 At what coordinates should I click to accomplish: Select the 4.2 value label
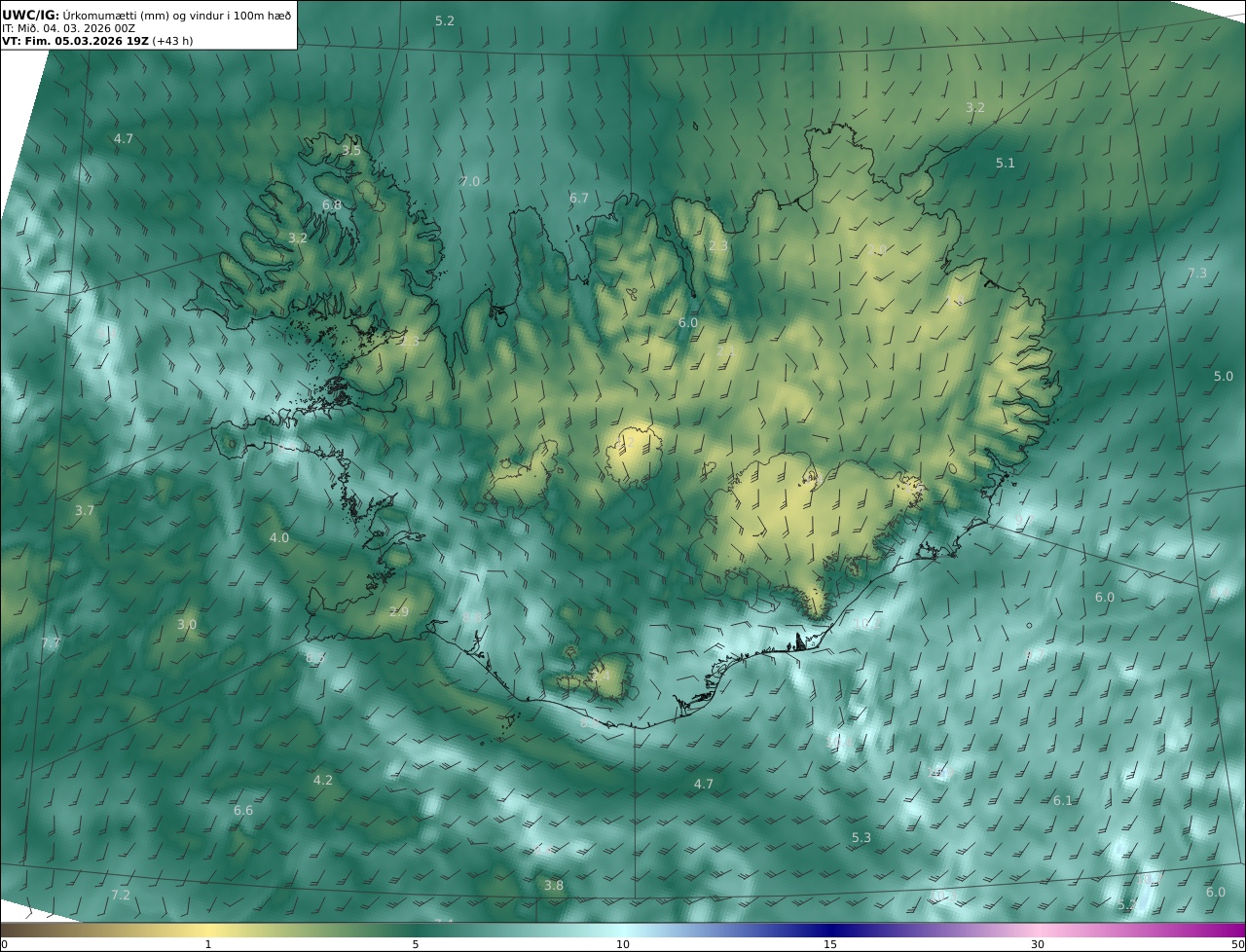(x=323, y=780)
